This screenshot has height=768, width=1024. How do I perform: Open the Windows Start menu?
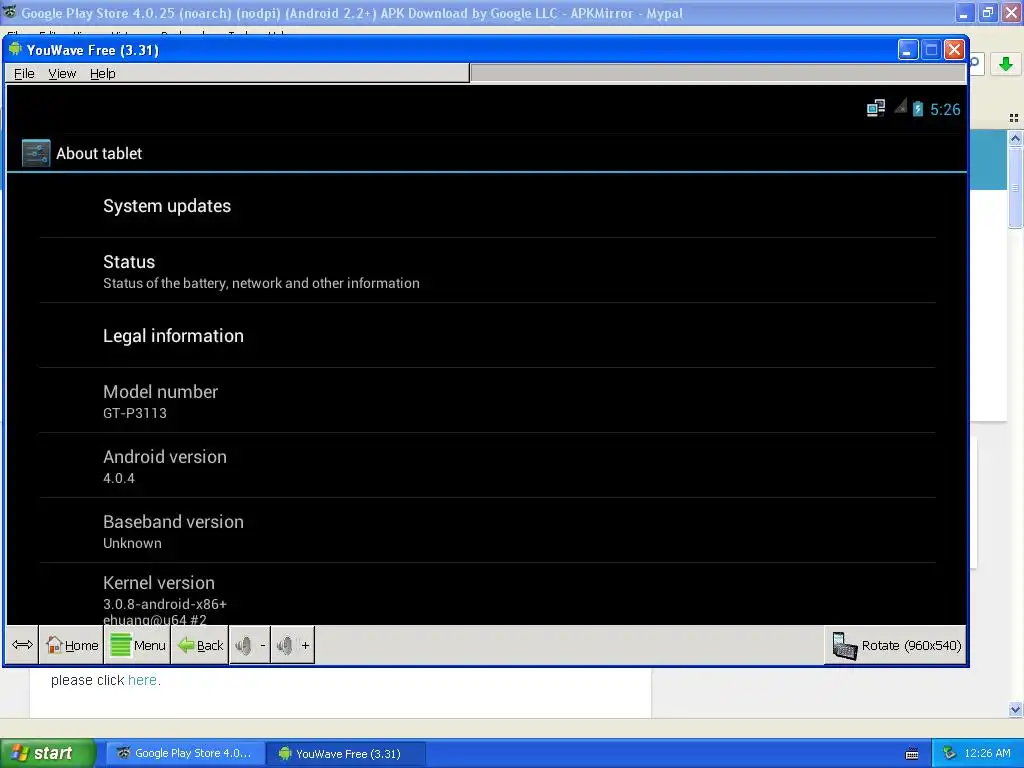click(48, 753)
